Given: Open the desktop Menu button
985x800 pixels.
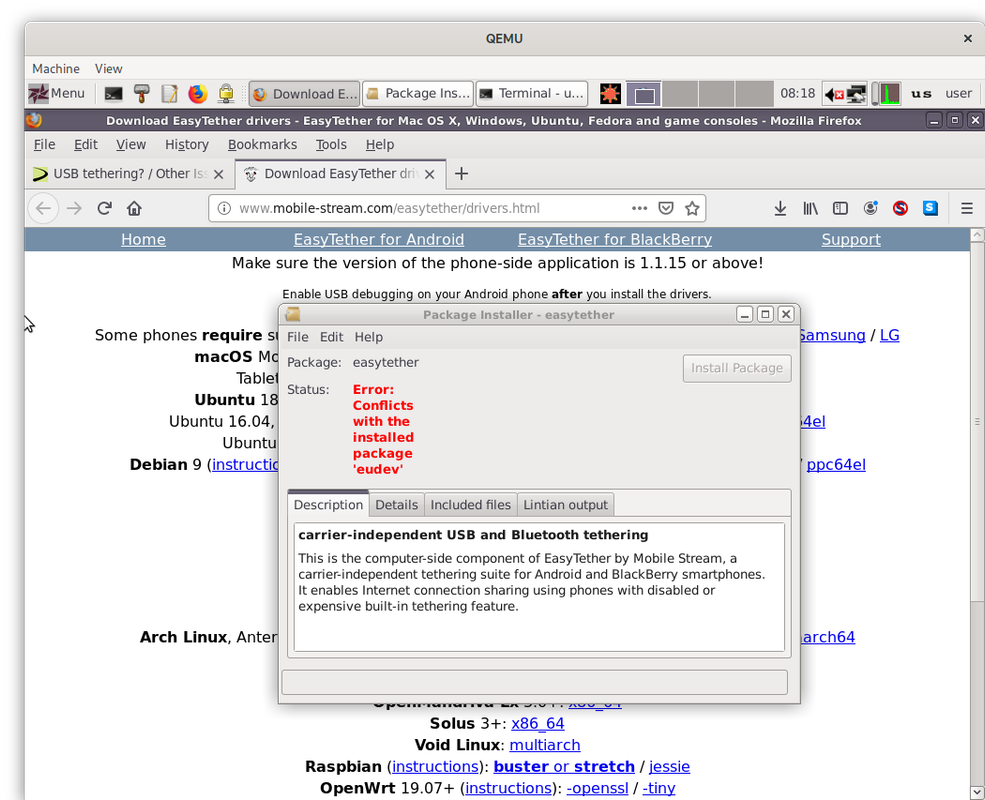Looking at the screenshot, I should 57,94.
